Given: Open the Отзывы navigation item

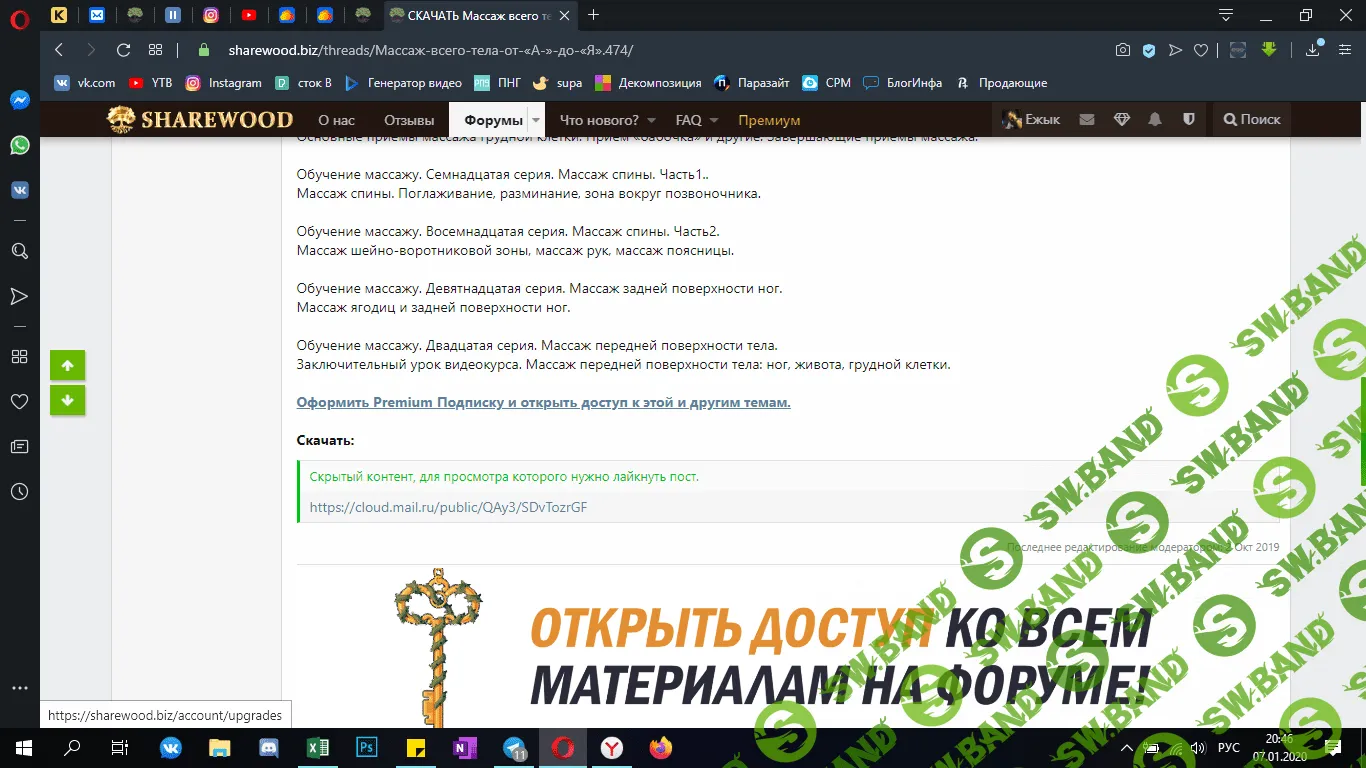Looking at the screenshot, I should tap(409, 120).
